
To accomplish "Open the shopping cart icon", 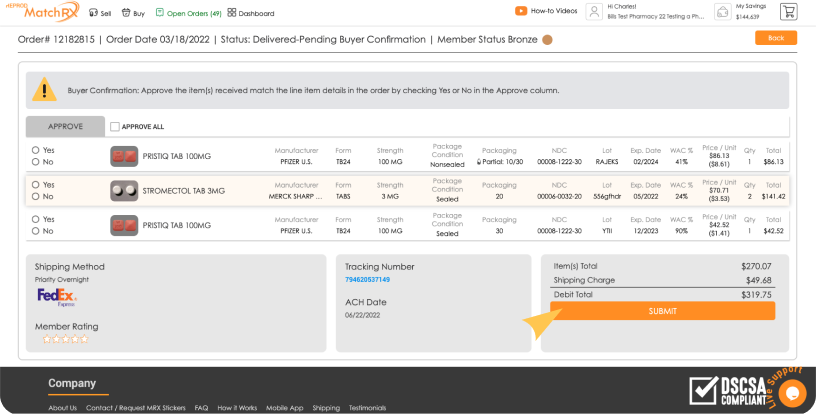I will (788, 12).
